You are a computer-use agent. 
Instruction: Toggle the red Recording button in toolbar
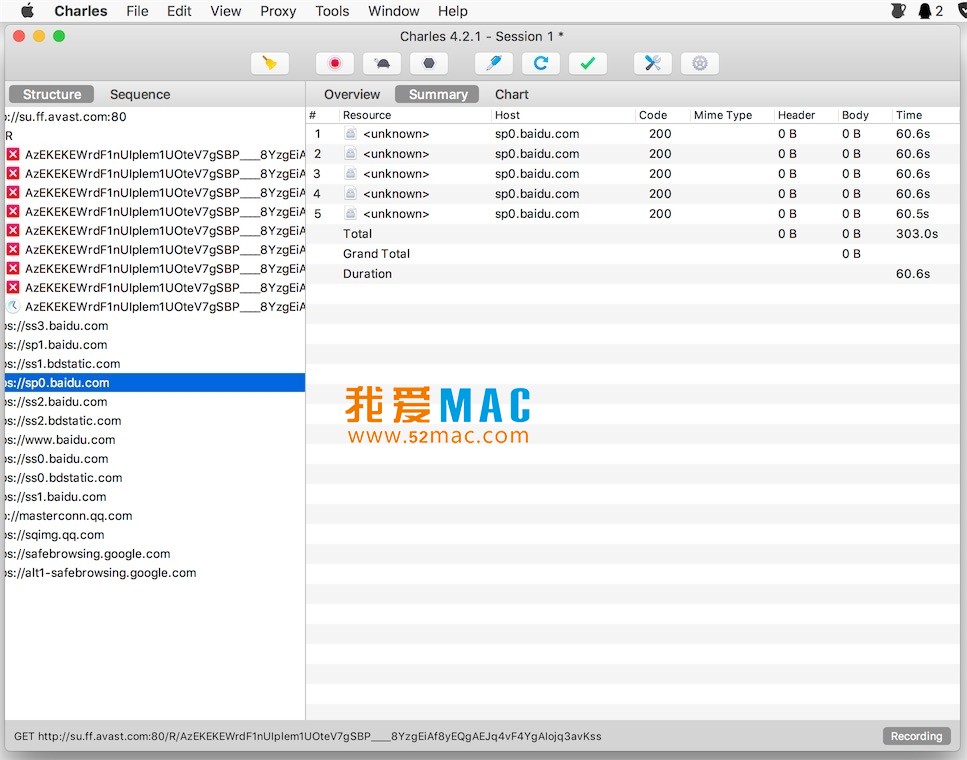pos(334,63)
